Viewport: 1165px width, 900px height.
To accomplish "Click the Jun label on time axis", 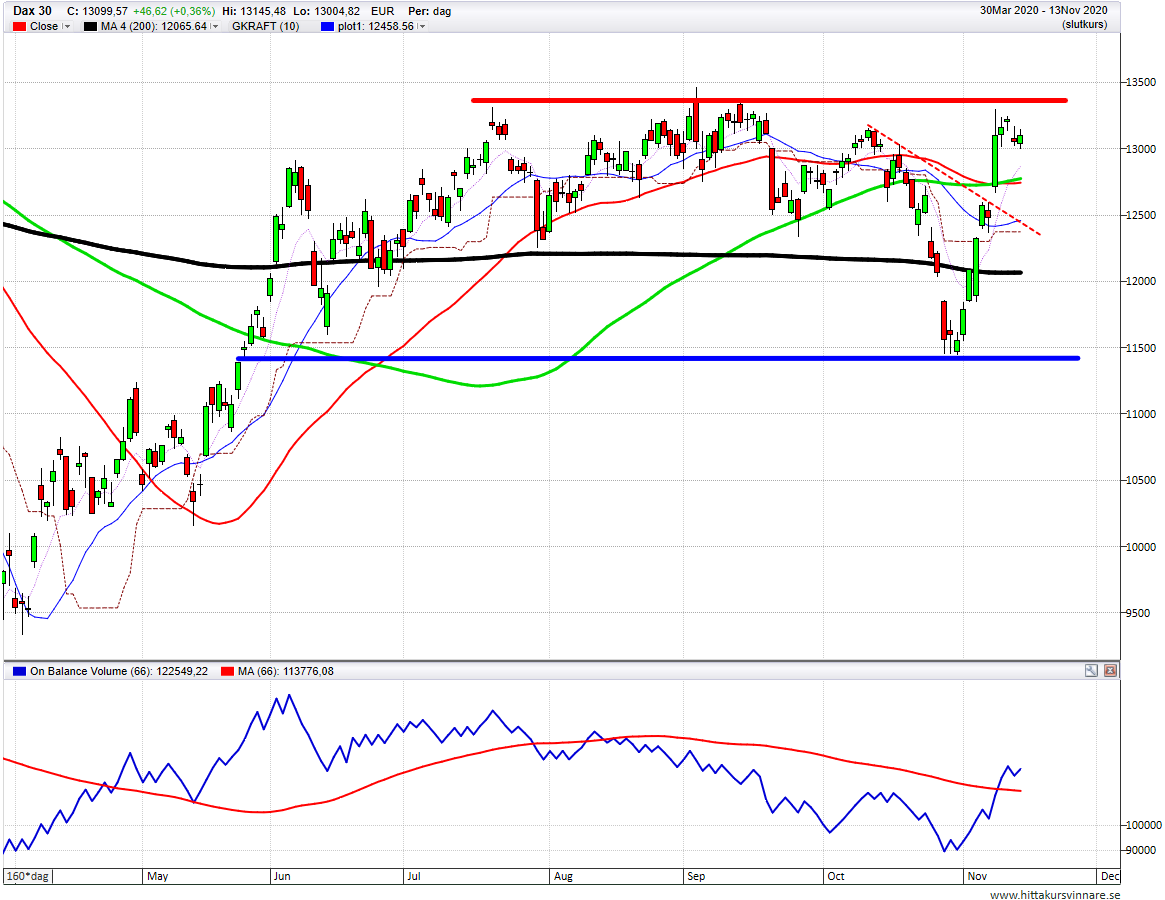I will [x=282, y=876].
